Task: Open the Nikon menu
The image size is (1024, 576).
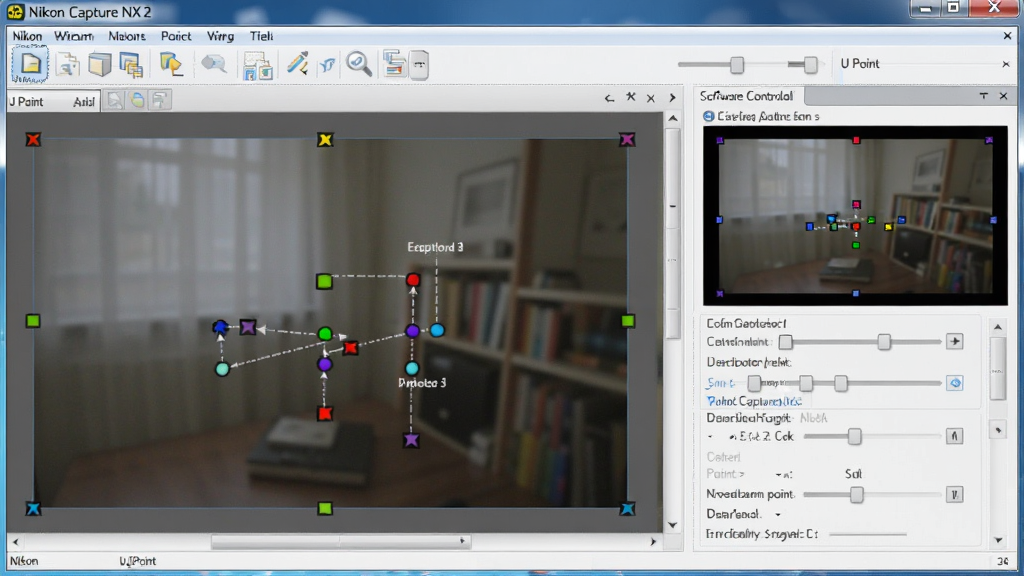Action: pos(27,36)
